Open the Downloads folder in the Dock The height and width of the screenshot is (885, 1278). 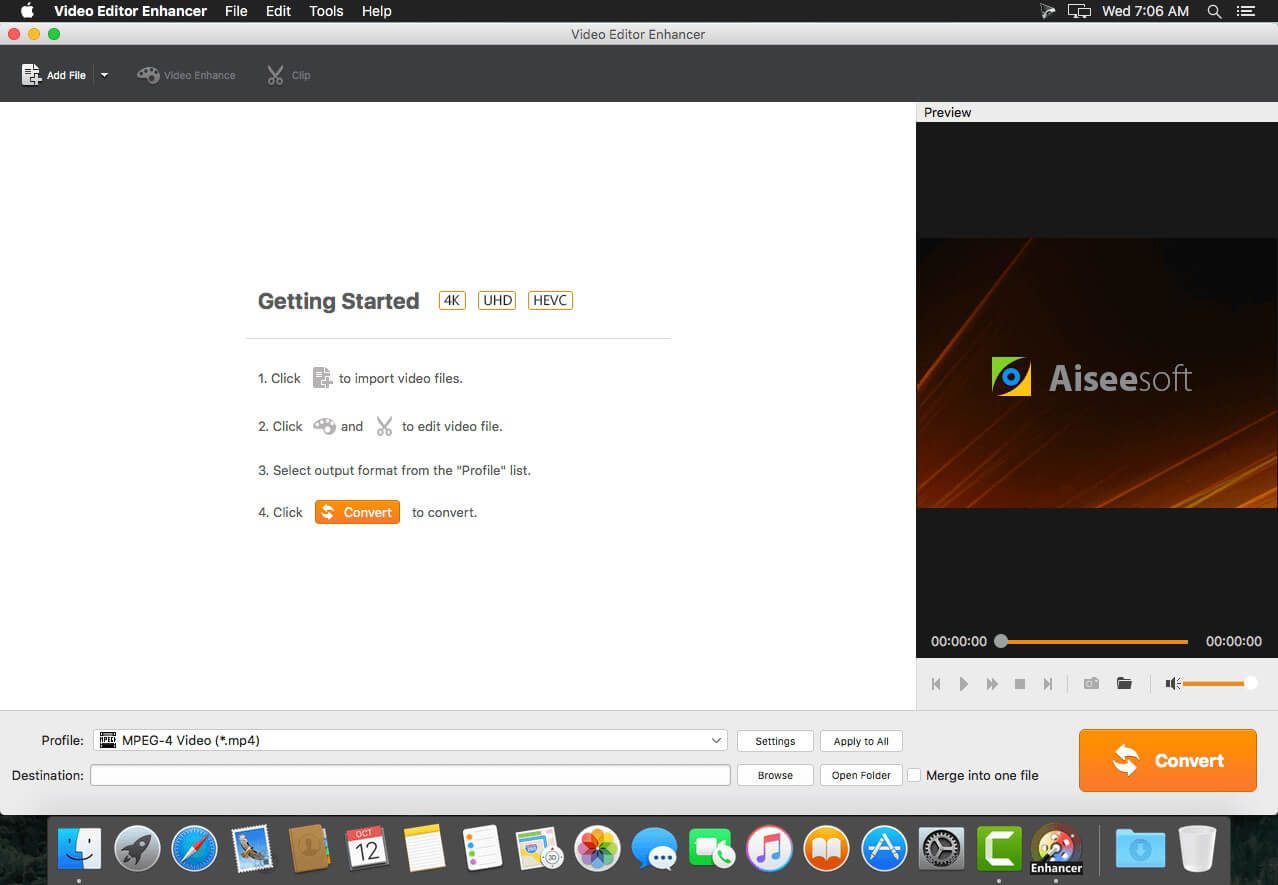click(x=1140, y=849)
